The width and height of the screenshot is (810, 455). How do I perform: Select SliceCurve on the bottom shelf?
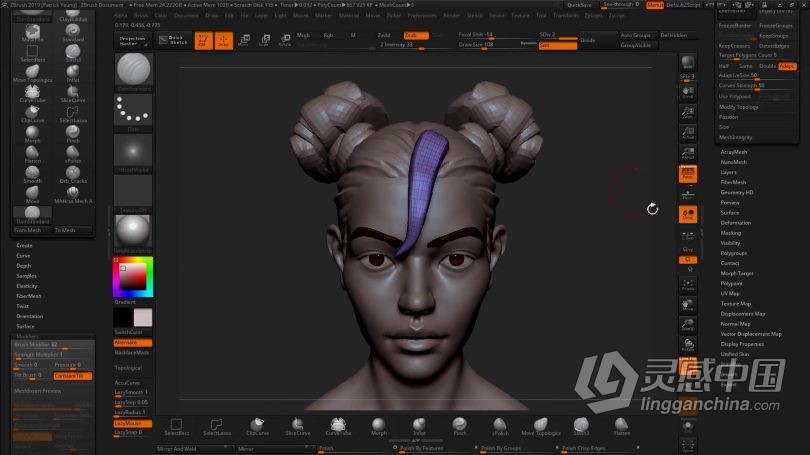coord(298,427)
